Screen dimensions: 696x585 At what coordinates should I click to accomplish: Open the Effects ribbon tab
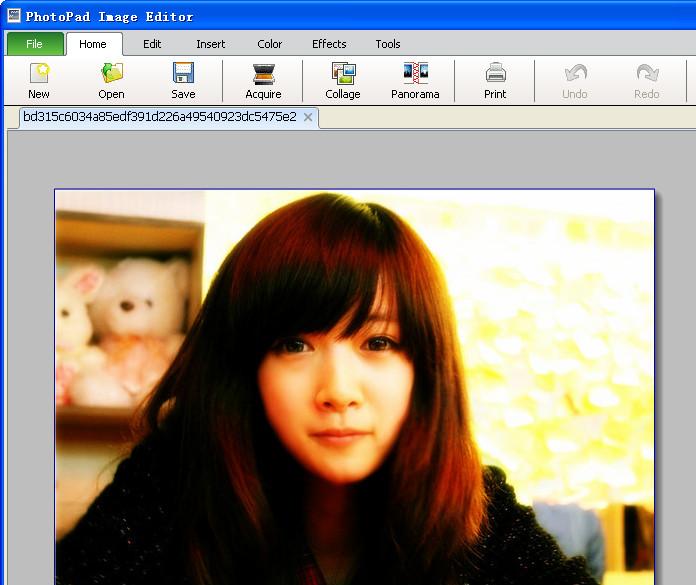point(329,44)
